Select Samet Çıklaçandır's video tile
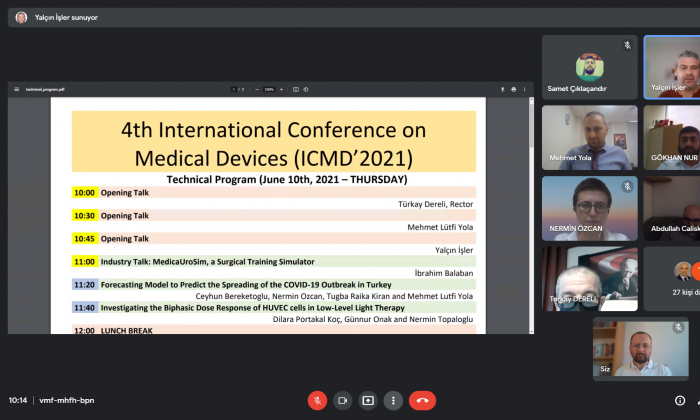This screenshot has height=420, width=700. click(x=589, y=67)
